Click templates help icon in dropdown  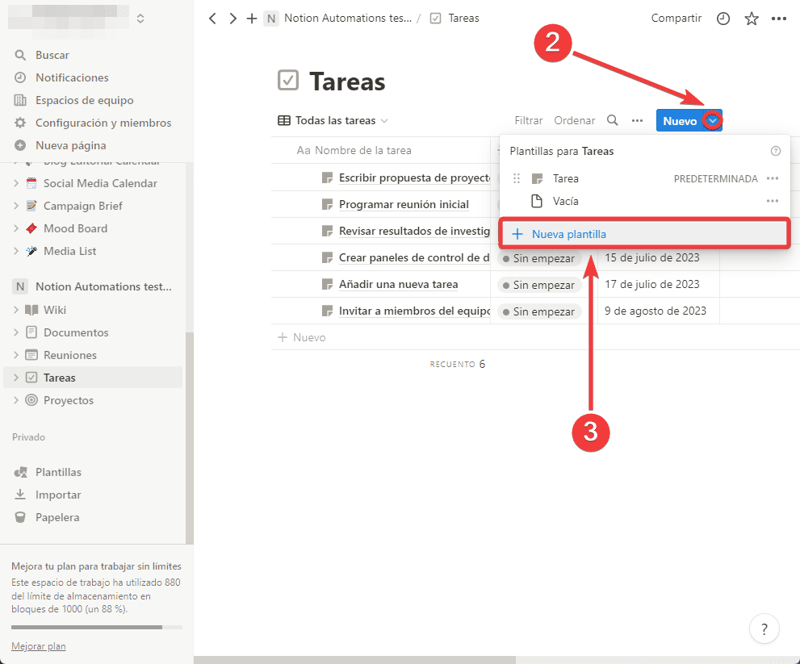(776, 151)
